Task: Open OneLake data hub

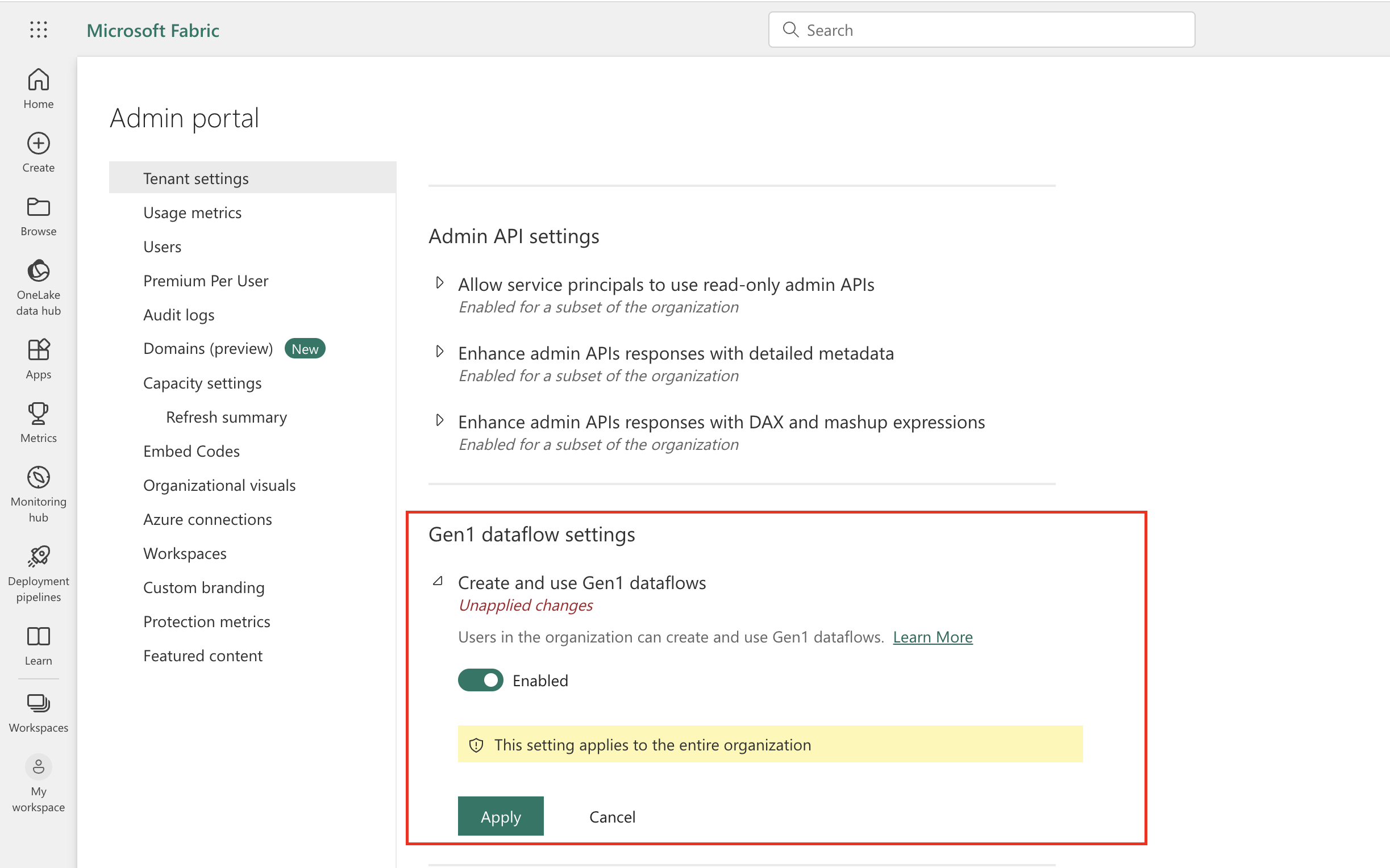Action: point(39,287)
